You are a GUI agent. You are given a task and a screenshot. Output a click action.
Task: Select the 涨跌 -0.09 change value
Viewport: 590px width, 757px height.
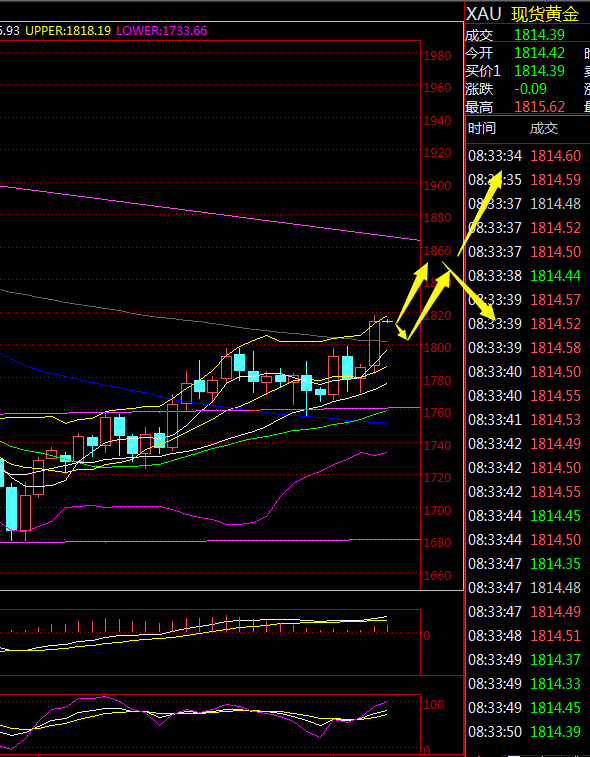coord(531,89)
